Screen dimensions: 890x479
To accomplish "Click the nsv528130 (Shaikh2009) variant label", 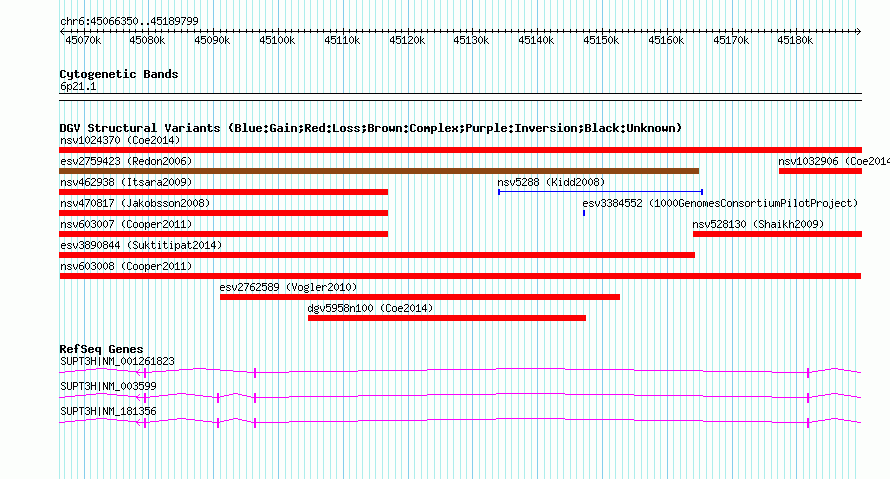I will (758, 224).
